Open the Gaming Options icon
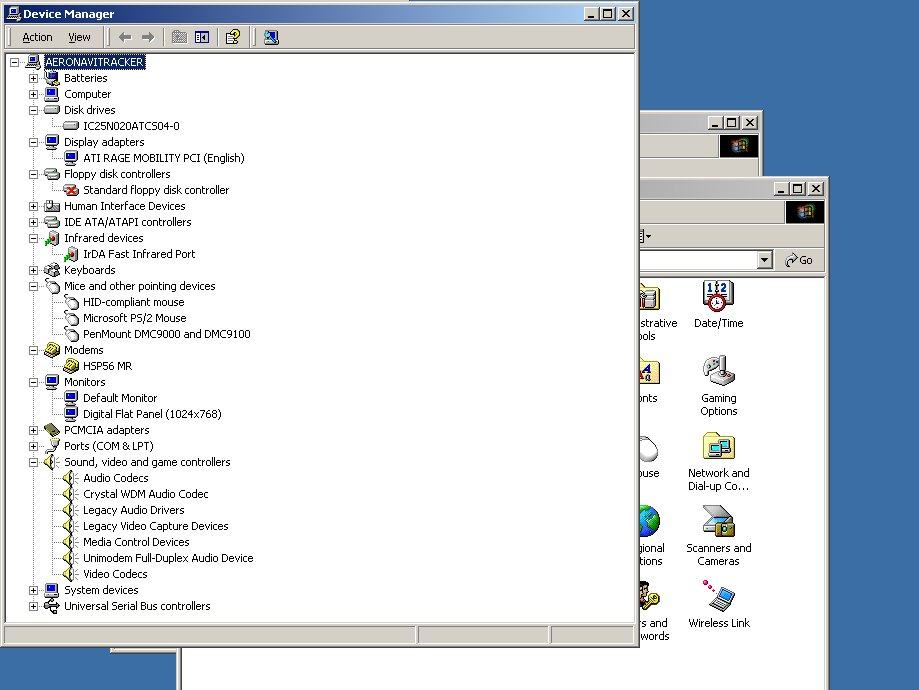 (718, 384)
